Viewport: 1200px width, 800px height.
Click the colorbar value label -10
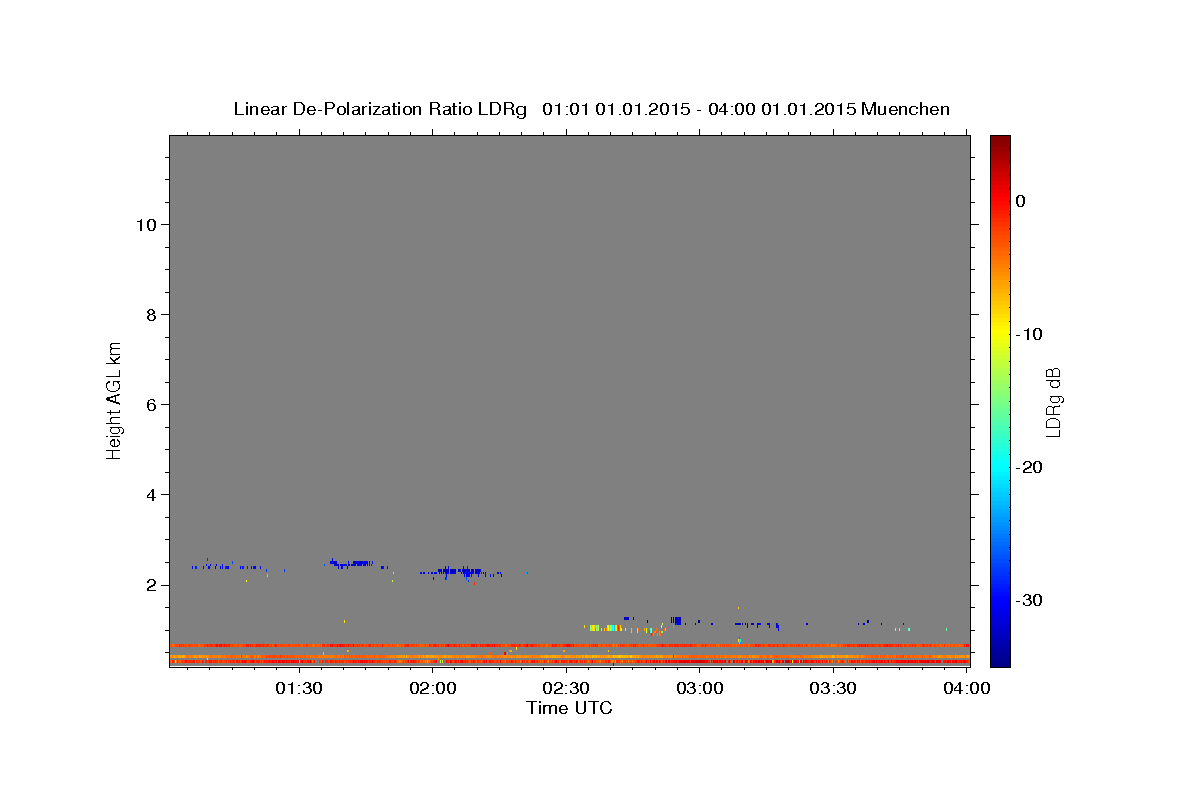[1029, 334]
